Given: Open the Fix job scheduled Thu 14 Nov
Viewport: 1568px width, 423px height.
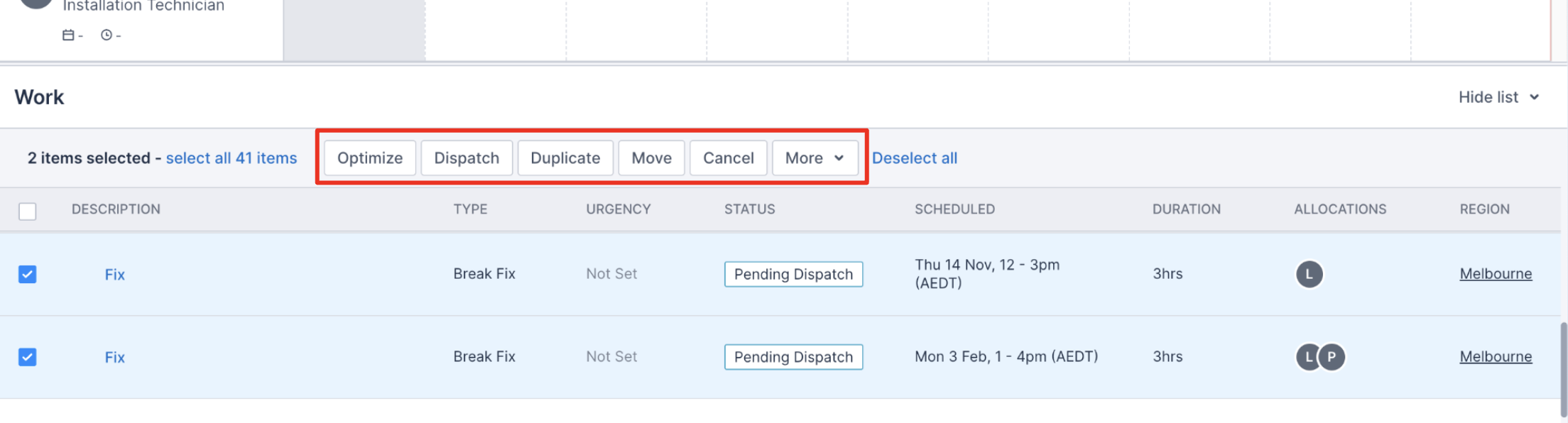Looking at the screenshot, I should pyautogui.click(x=115, y=275).
